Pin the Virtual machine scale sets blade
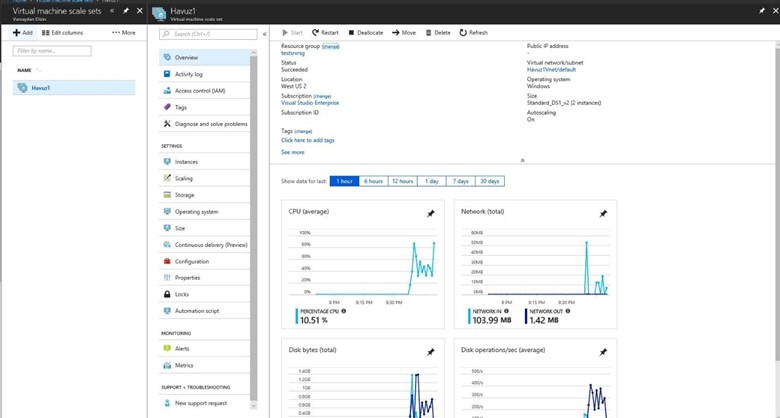Image resolution: width=780 pixels, height=418 pixels. 126,11
